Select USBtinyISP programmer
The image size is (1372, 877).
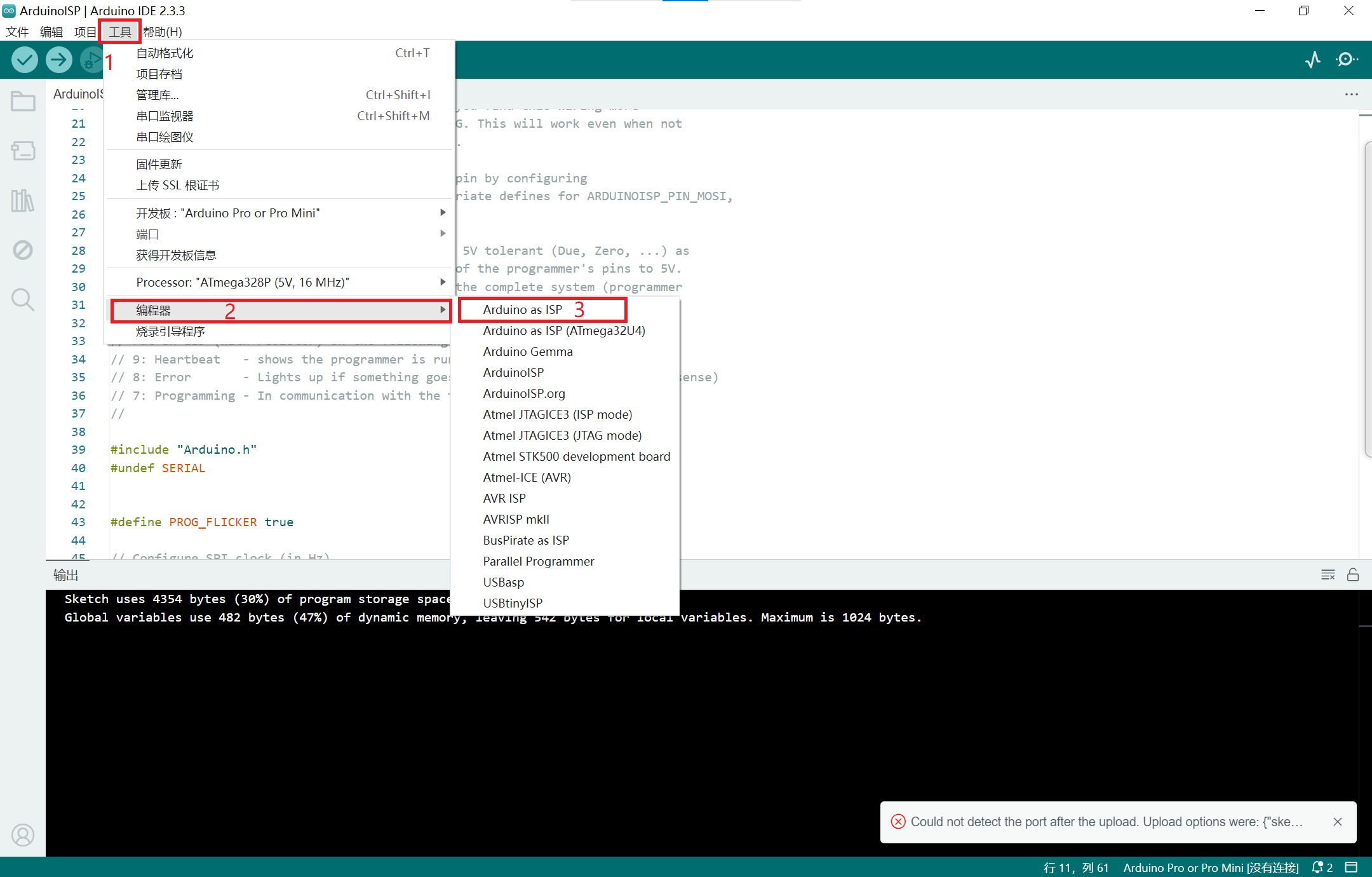(565, 603)
